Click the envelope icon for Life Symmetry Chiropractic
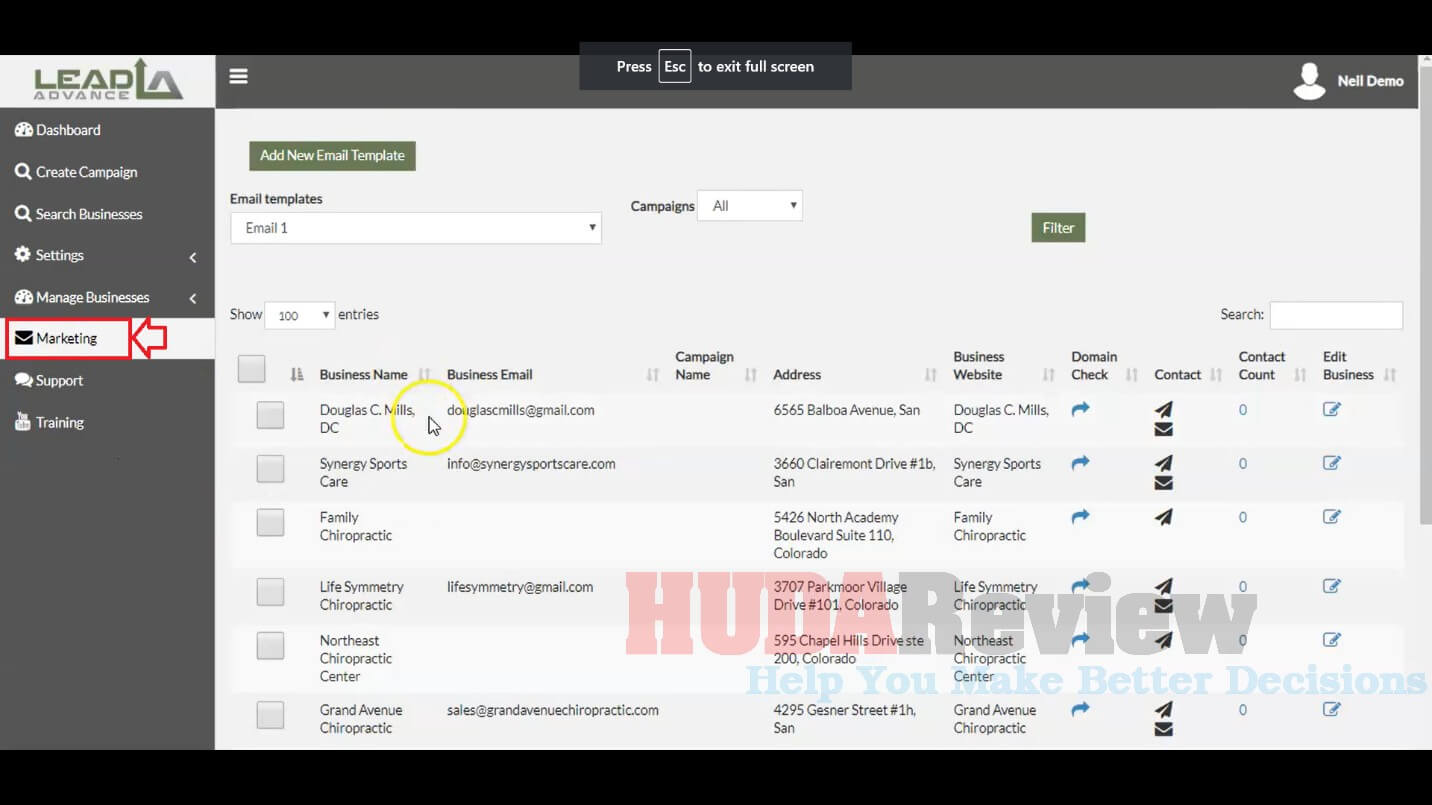The width and height of the screenshot is (1432, 805). point(1163,605)
